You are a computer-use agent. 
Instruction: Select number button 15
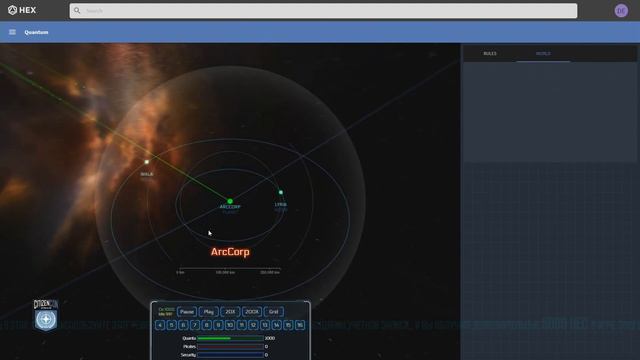click(288, 325)
